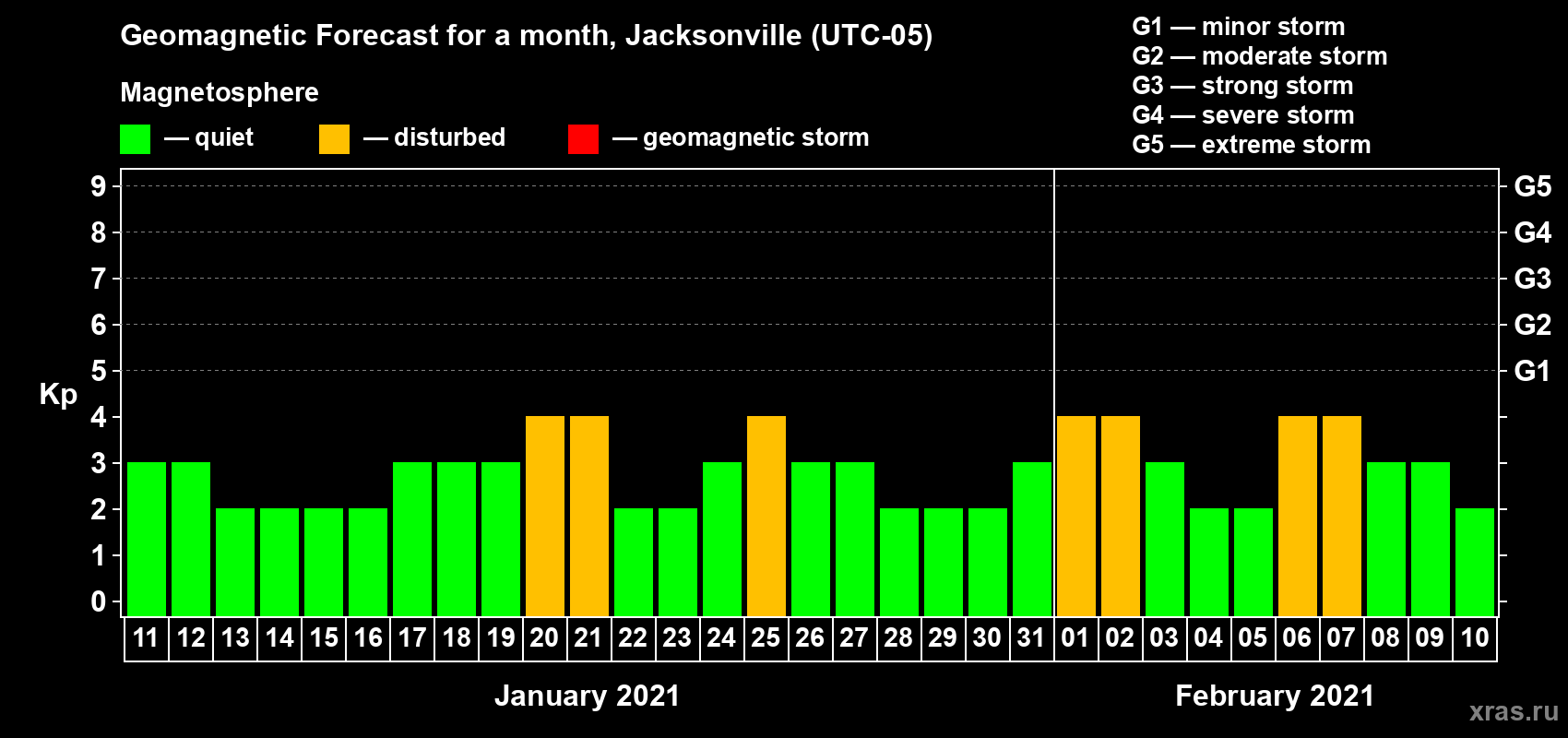This screenshot has height=738, width=1568.
Task: Click the Geomagnetic Forecast chart title
Action: 527,36
